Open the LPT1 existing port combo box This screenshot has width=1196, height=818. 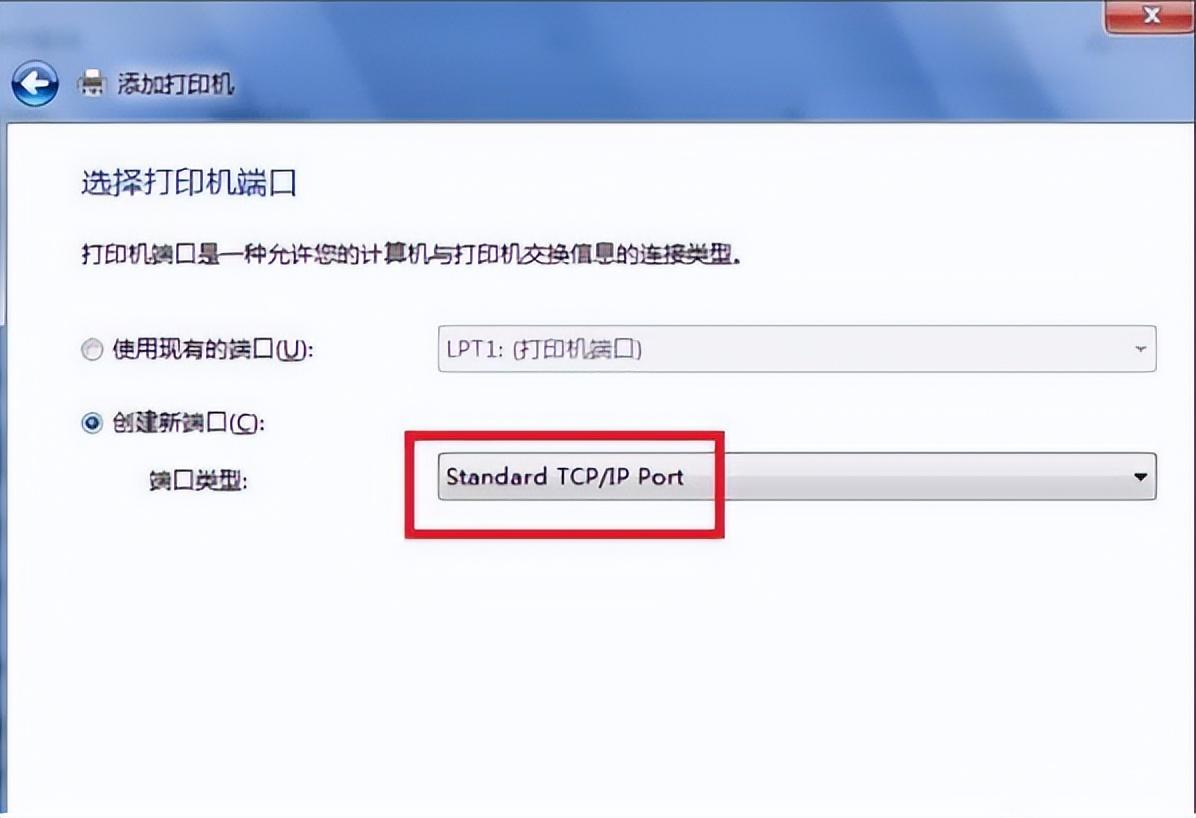[x=796, y=349]
